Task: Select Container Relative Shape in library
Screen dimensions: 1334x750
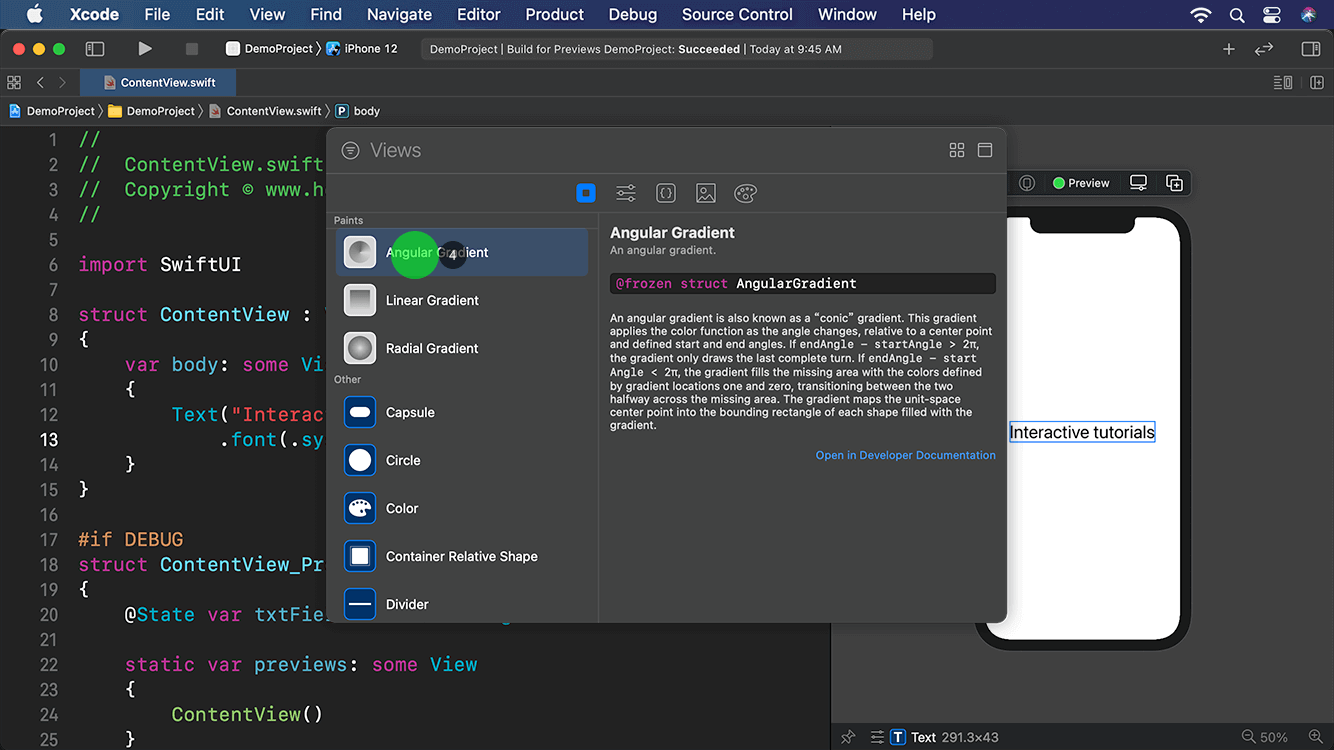Action: 462,556
